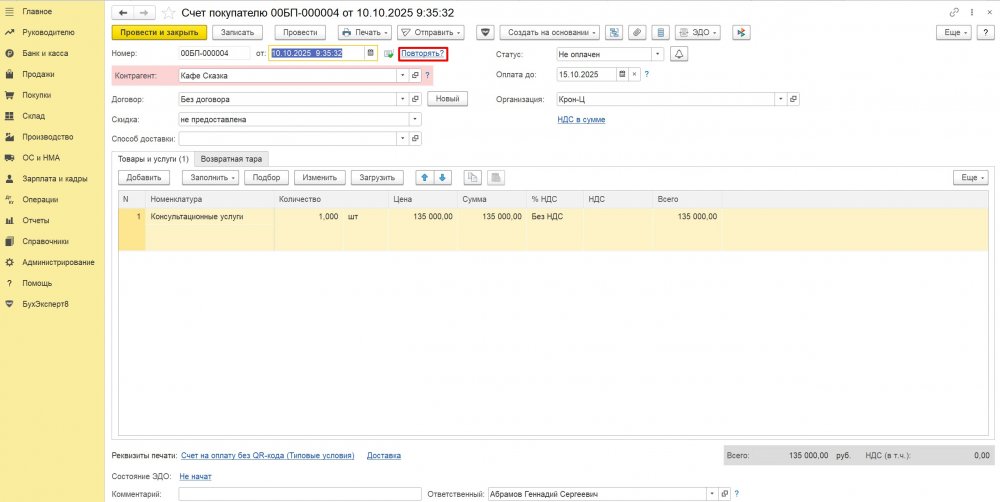
Task: Add invoice to favorites with the star
Action: click(x=168, y=13)
